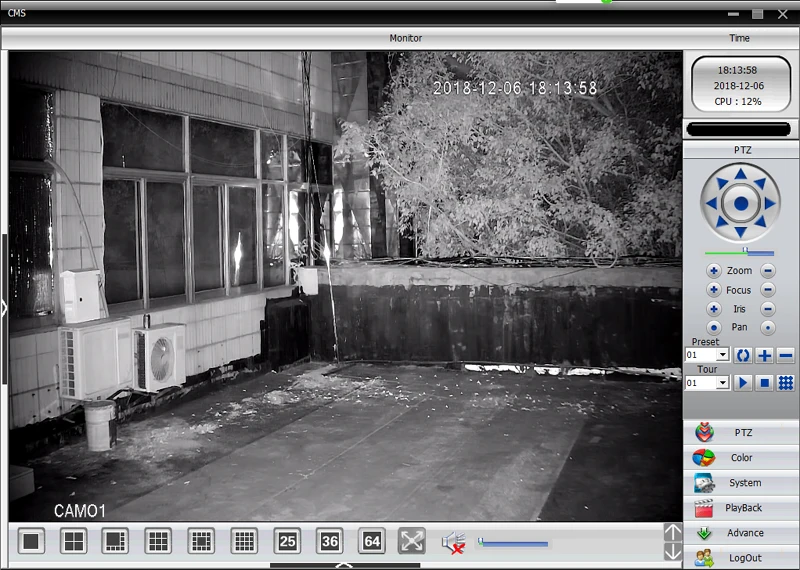
Task: Click the CPU : 12% usage readout
Action: pos(738,102)
